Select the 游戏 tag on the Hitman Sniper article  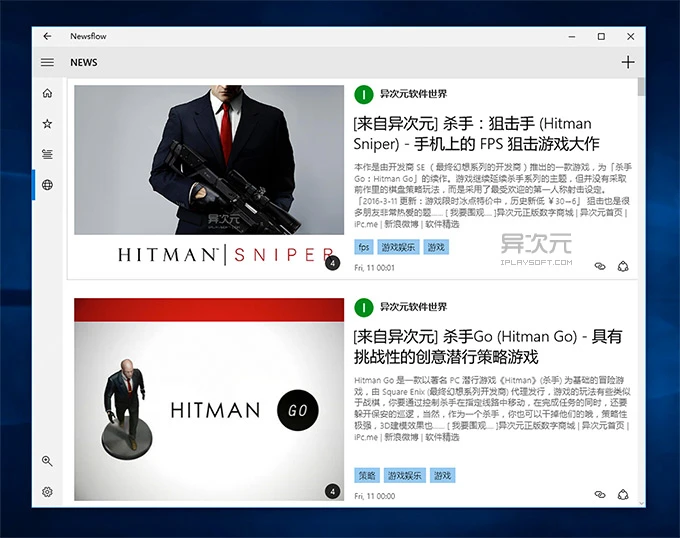click(x=436, y=247)
